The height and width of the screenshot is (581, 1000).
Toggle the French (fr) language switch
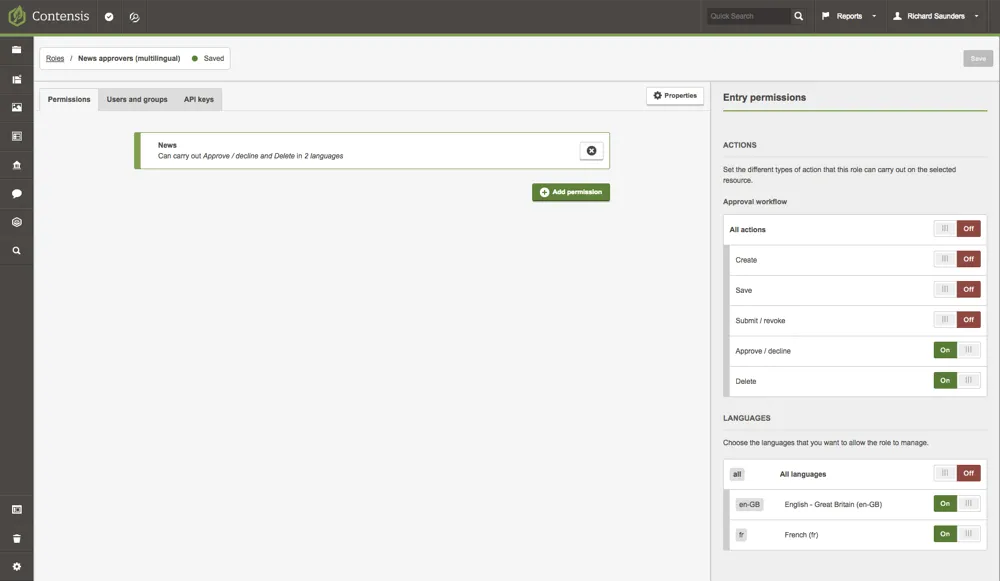(957, 534)
